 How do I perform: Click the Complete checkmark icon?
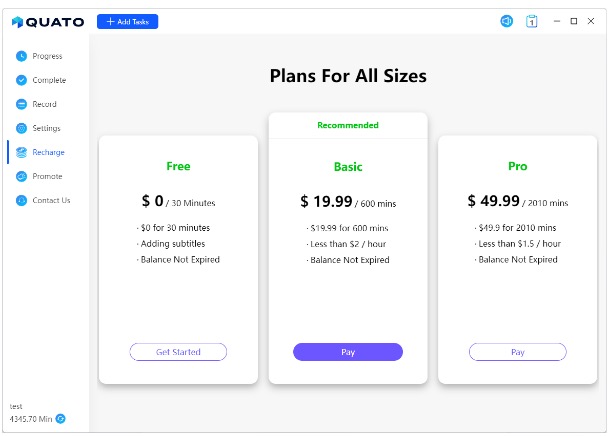point(21,80)
